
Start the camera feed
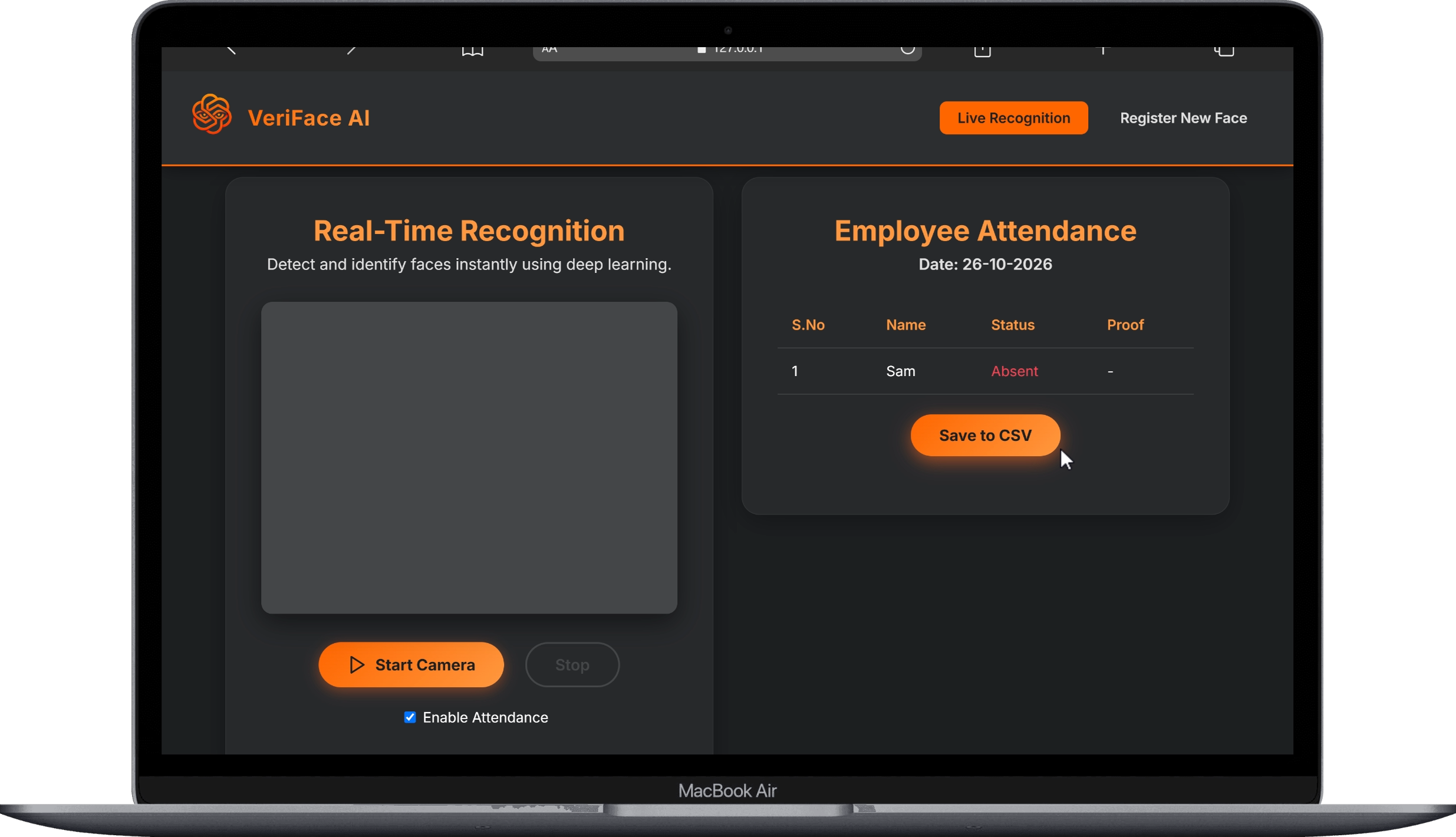tap(411, 664)
